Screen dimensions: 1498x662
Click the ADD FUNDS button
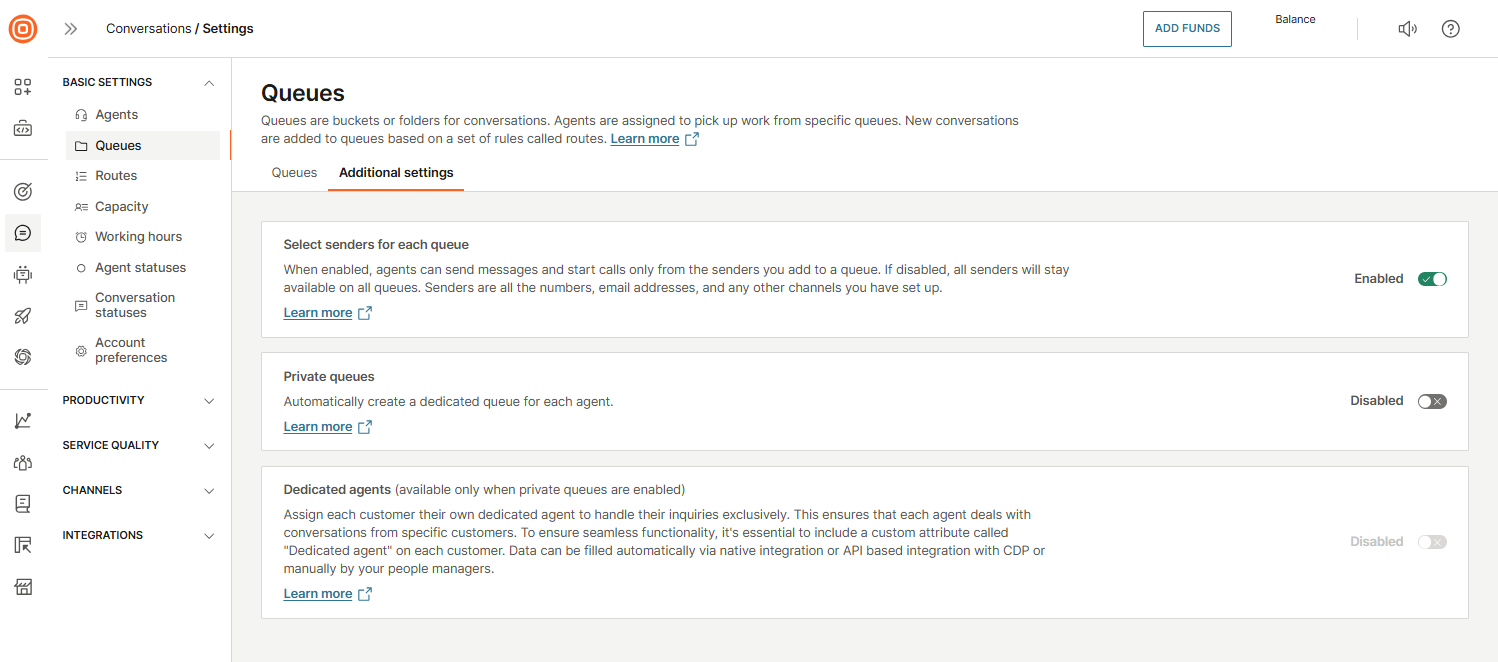point(1187,29)
